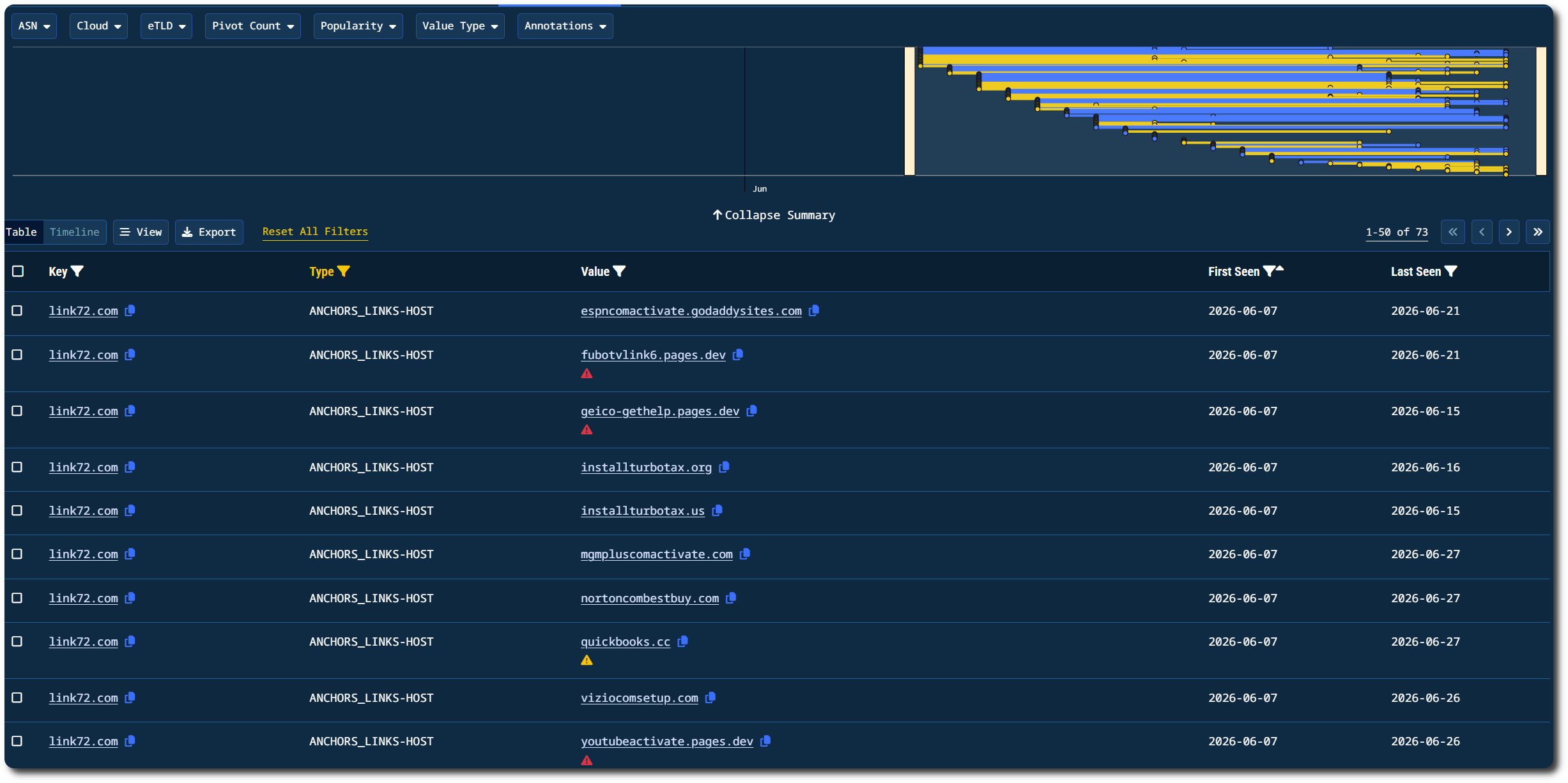1568x783 pixels.
Task: Go to next page of results
Action: pos(1509,232)
